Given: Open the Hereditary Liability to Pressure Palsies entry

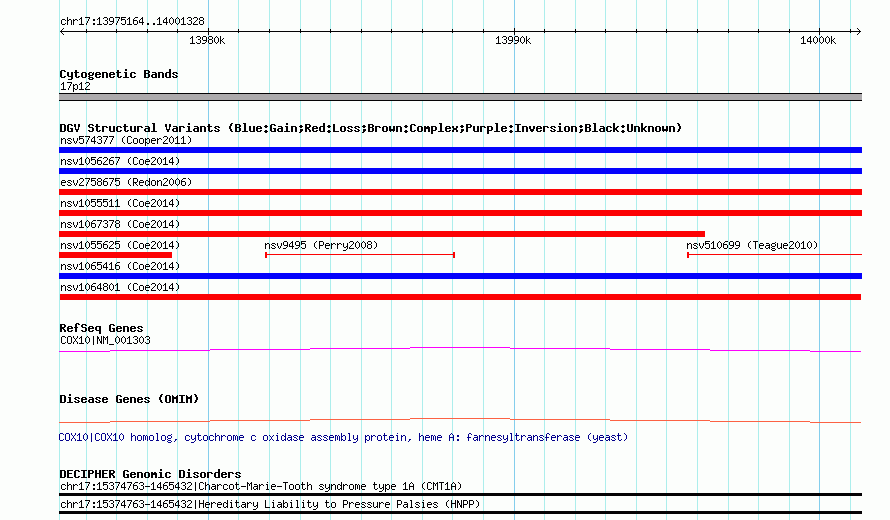Looking at the screenshot, I should 270,504.
